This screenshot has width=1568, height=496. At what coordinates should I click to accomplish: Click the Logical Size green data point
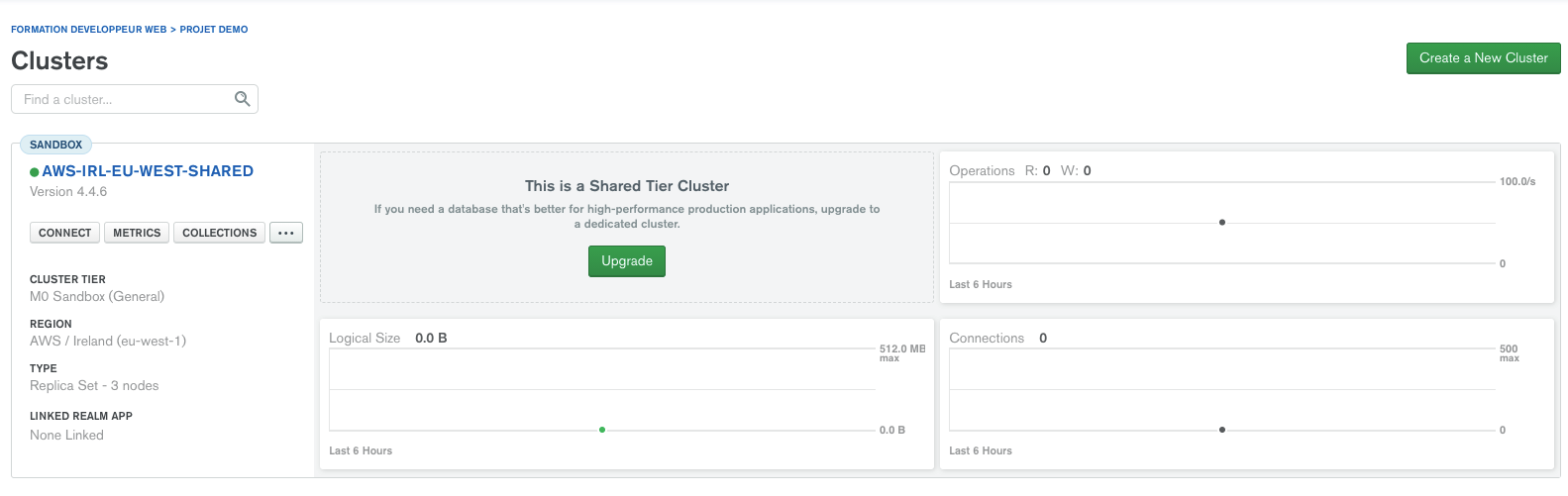[x=602, y=430]
